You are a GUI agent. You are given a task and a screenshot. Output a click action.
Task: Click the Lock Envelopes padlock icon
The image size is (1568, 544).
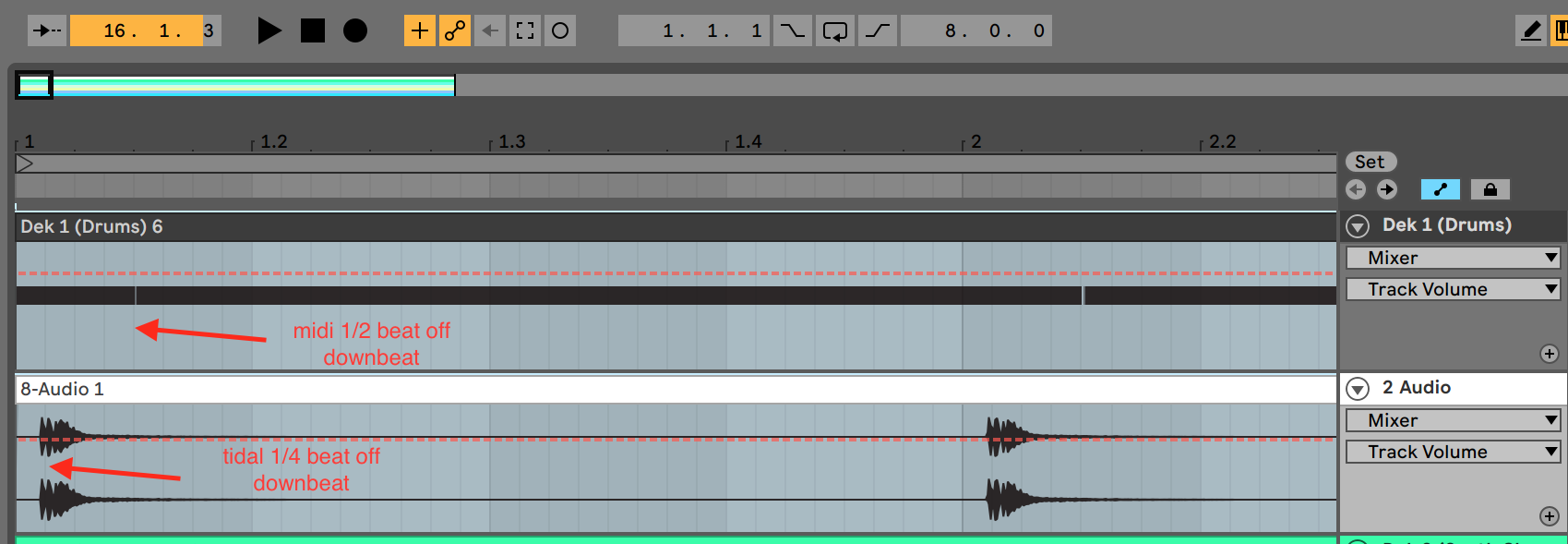1490,189
